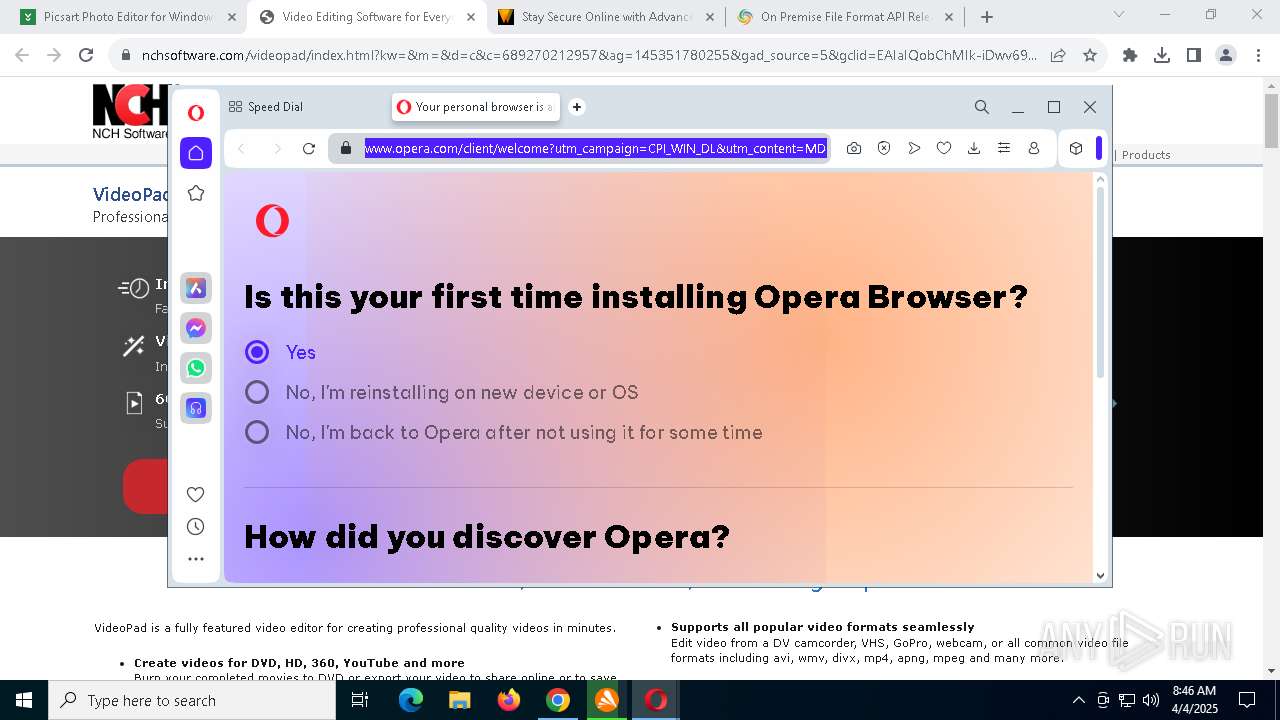
Task: Click the Opera address bar URL
Action: pos(595,148)
